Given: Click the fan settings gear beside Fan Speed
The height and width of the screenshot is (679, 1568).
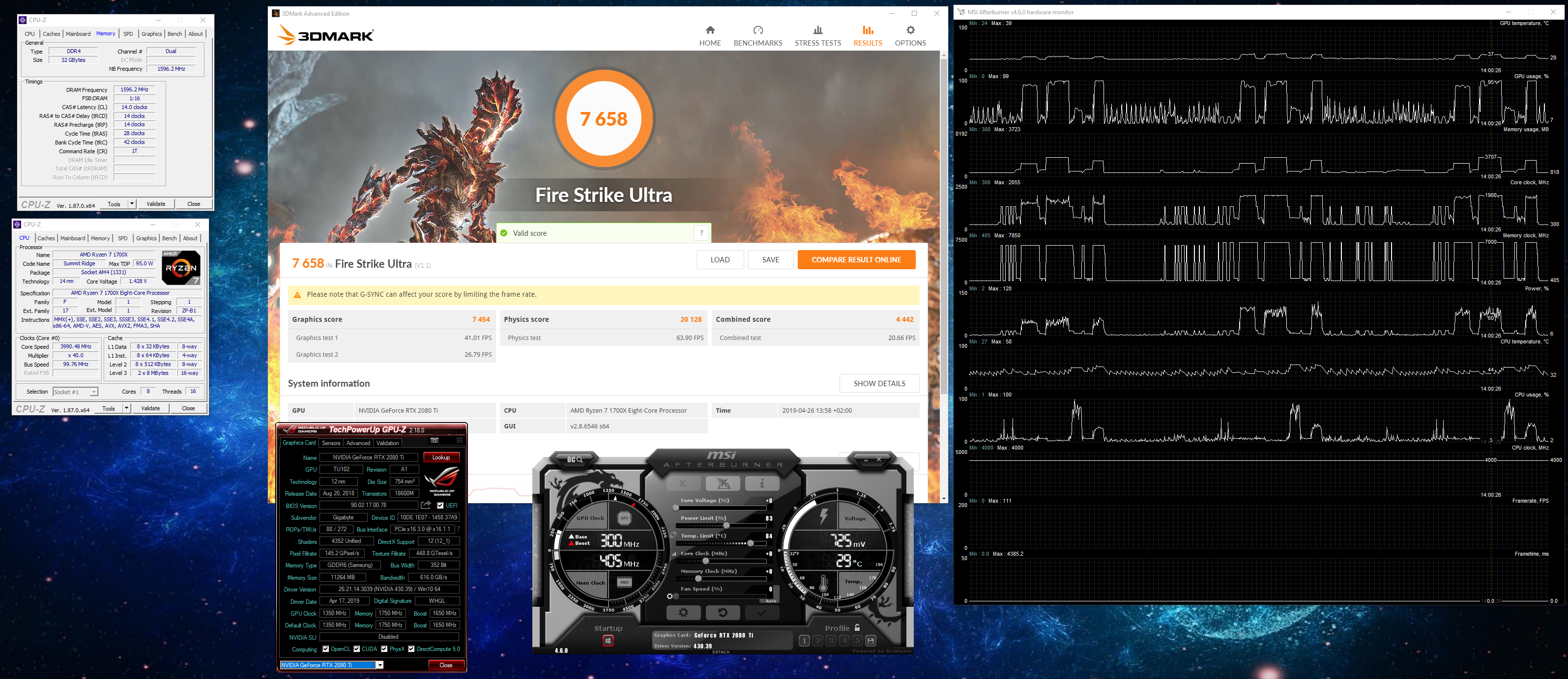Looking at the screenshot, I should pyautogui.click(x=670, y=596).
